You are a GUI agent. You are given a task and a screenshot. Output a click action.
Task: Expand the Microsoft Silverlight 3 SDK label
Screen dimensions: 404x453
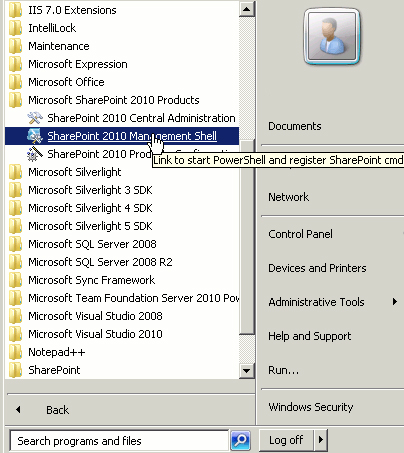(x=90, y=190)
